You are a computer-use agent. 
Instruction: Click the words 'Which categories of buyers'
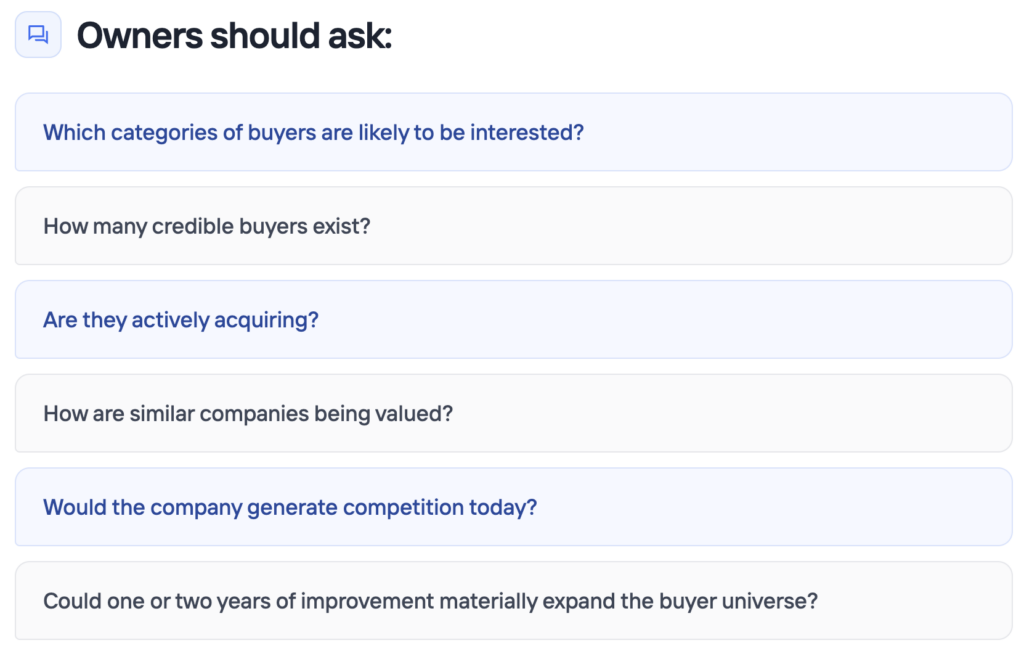click(x=180, y=133)
